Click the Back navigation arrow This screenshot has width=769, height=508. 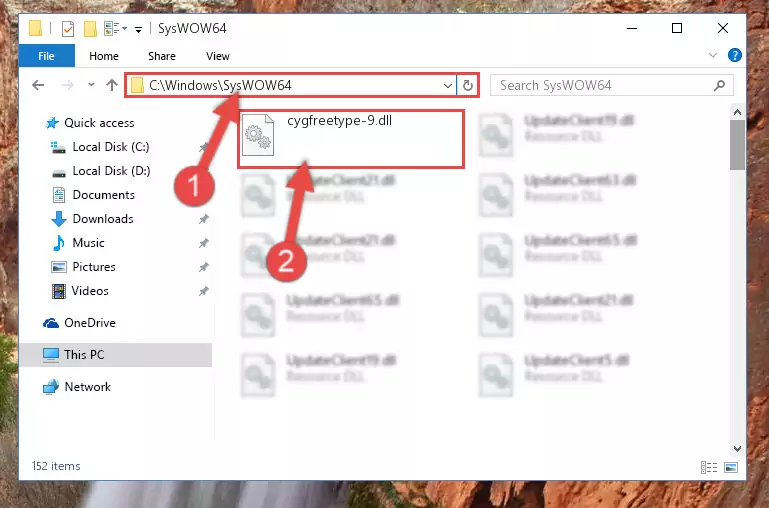[38, 85]
